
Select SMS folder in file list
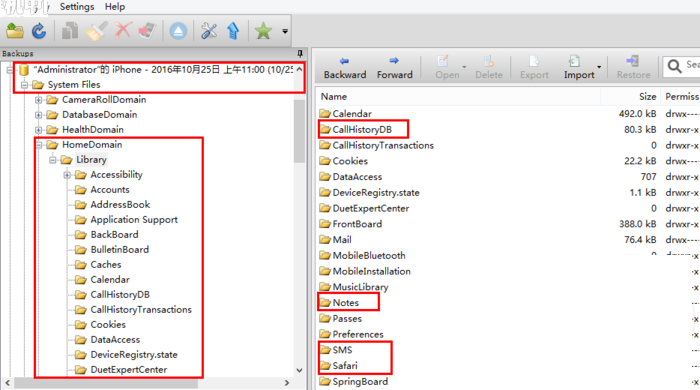(342, 350)
